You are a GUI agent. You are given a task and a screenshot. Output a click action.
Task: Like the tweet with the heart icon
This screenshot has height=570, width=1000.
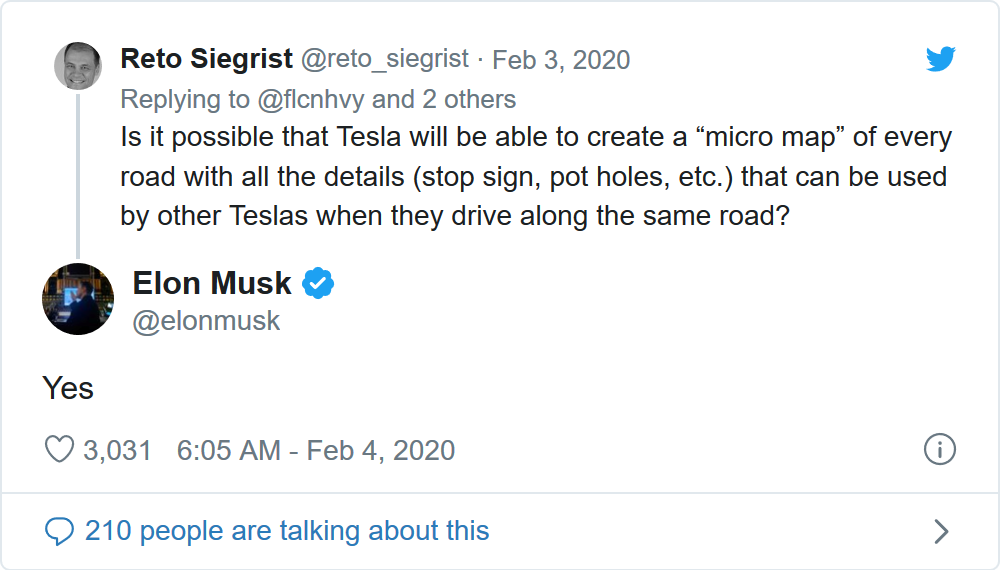click(x=60, y=450)
